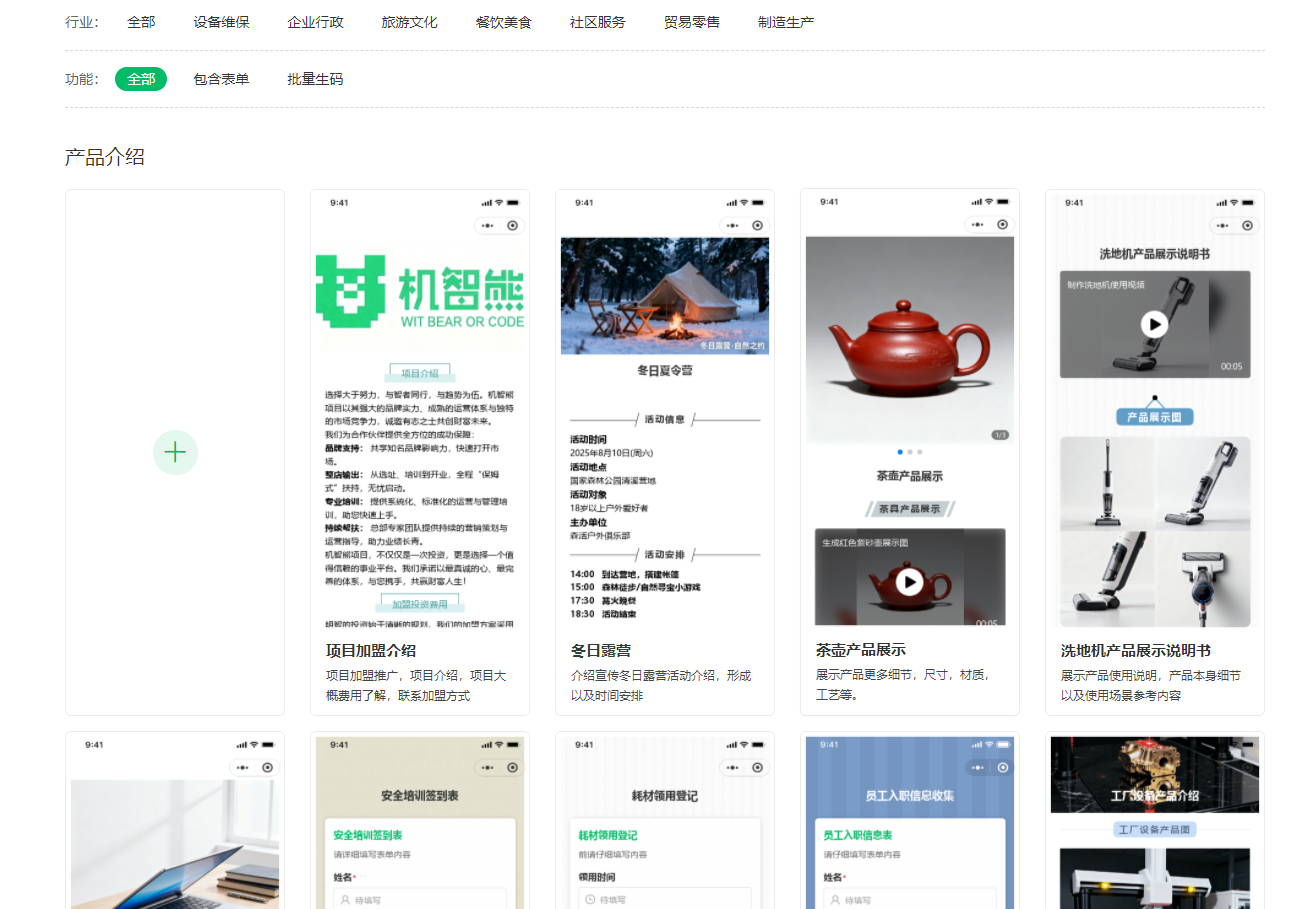This screenshot has height=909, width=1311.
Task: Click the capsule menu dots in 茶壶产品展示 preview
Action: pyautogui.click(x=978, y=226)
